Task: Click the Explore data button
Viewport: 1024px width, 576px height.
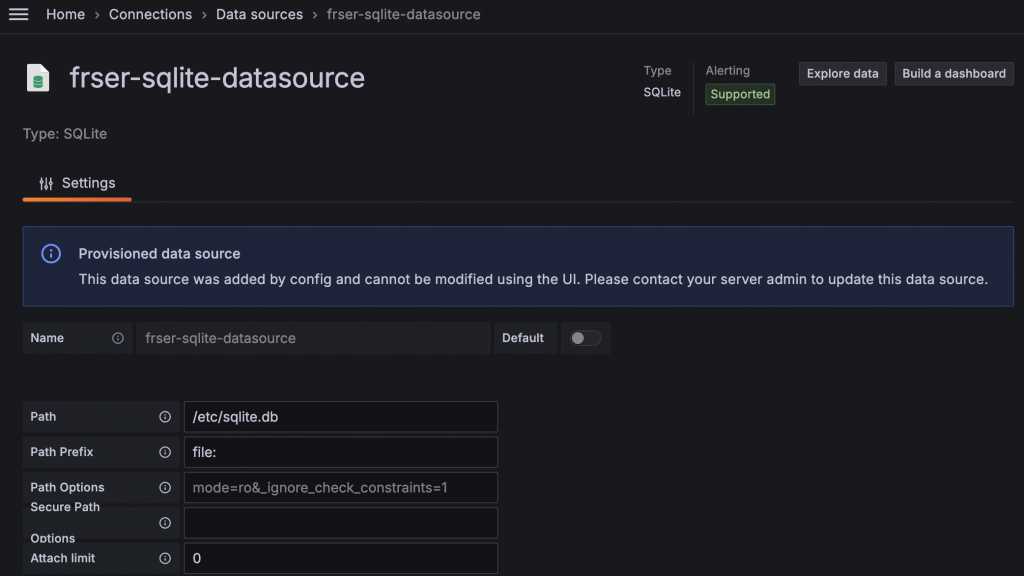Action: [842, 73]
